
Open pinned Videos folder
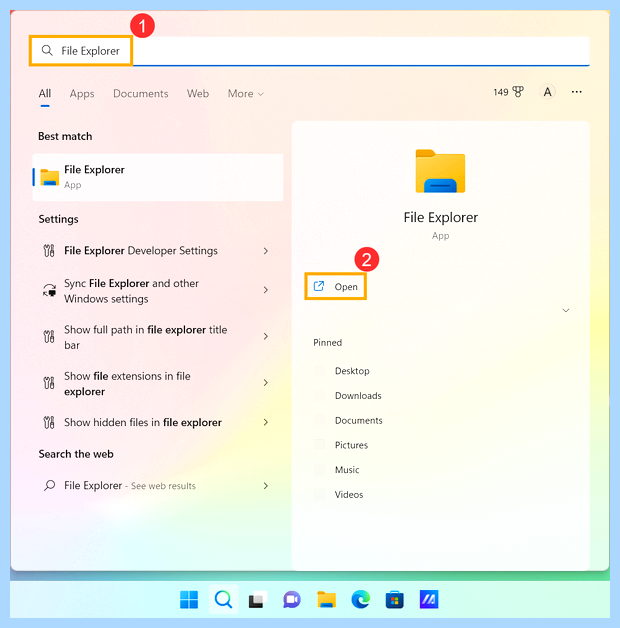click(x=349, y=495)
